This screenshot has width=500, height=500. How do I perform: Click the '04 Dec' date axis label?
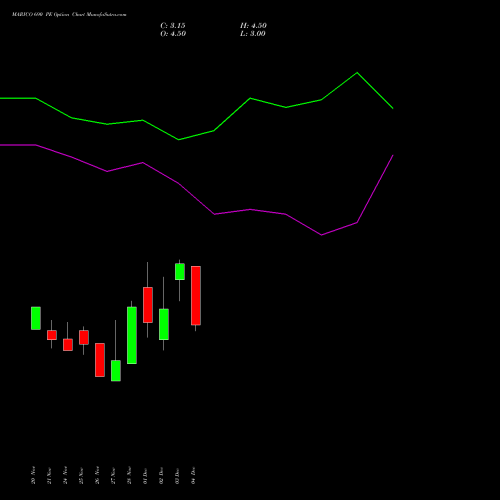[193, 475]
